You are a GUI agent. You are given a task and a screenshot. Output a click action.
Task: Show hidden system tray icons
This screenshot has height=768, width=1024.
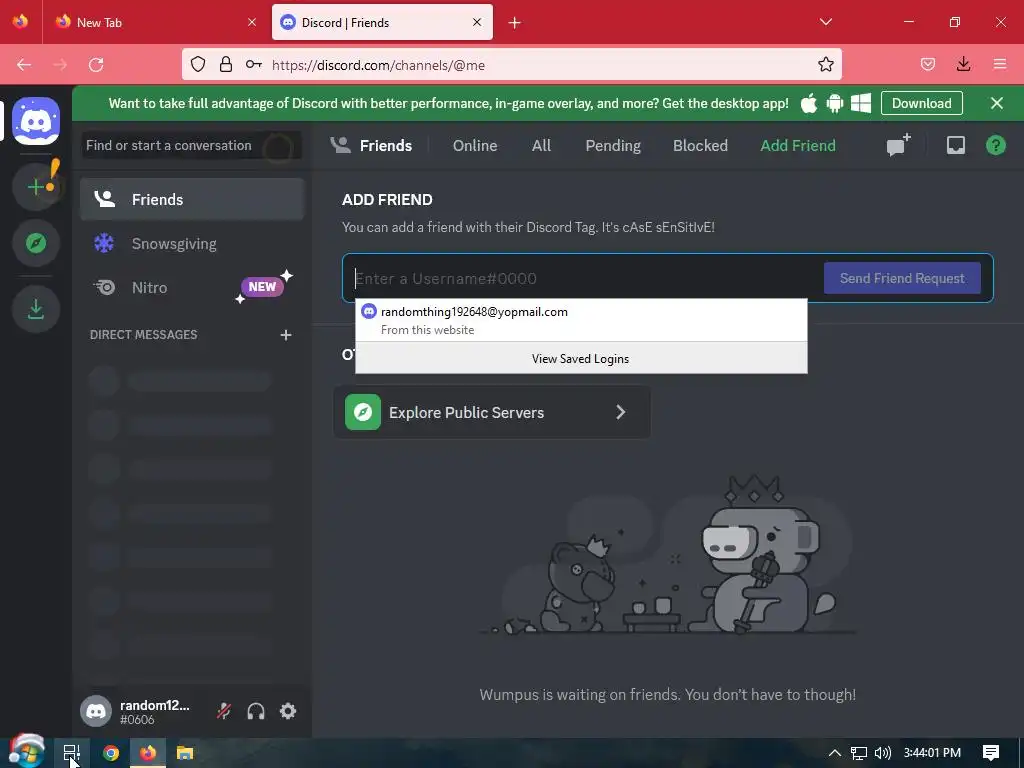(834, 753)
